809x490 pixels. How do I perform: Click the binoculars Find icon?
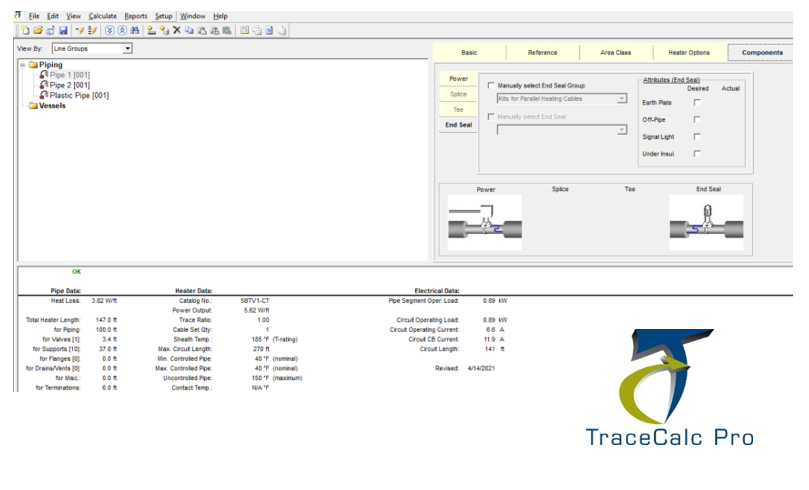coord(134,31)
